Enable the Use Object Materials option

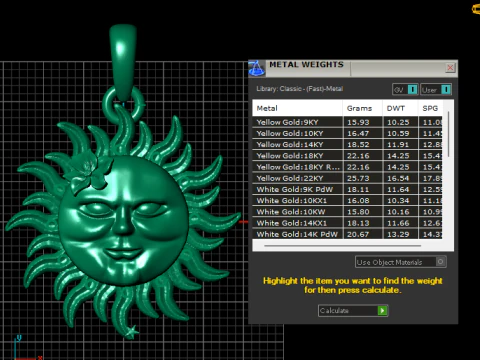[401, 262]
